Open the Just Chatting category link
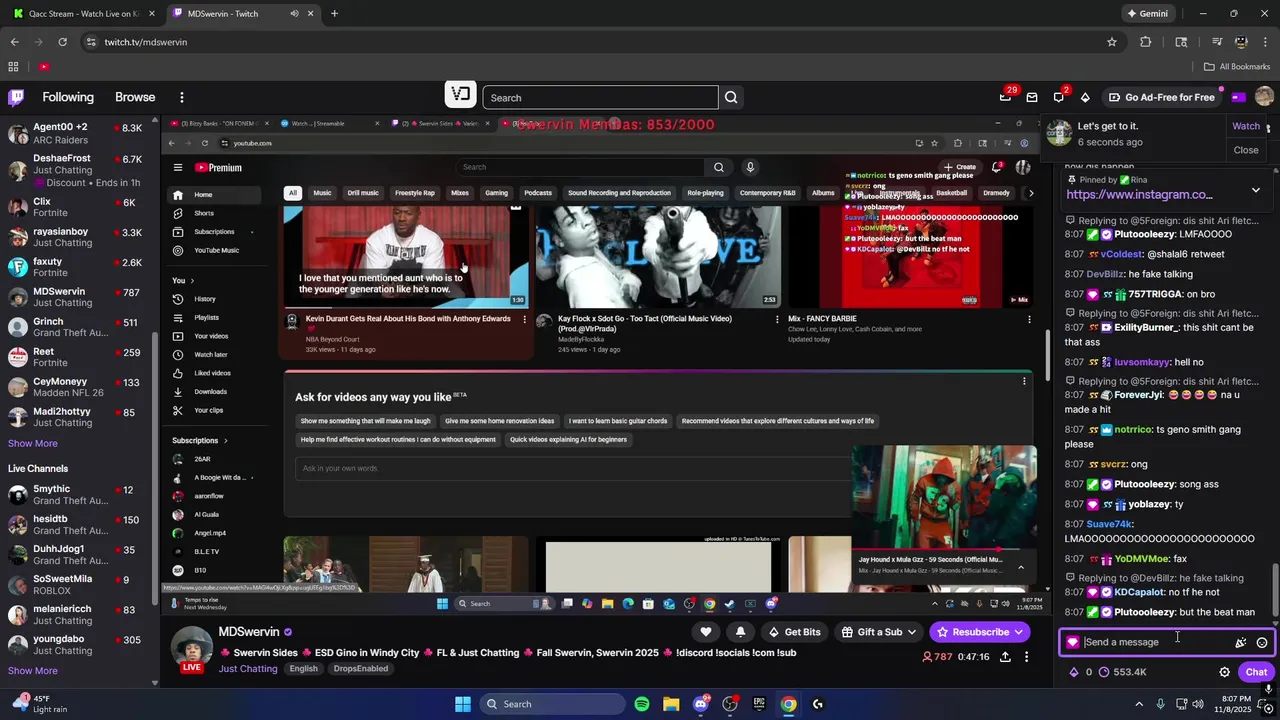The height and width of the screenshot is (720, 1280). [248, 669]
